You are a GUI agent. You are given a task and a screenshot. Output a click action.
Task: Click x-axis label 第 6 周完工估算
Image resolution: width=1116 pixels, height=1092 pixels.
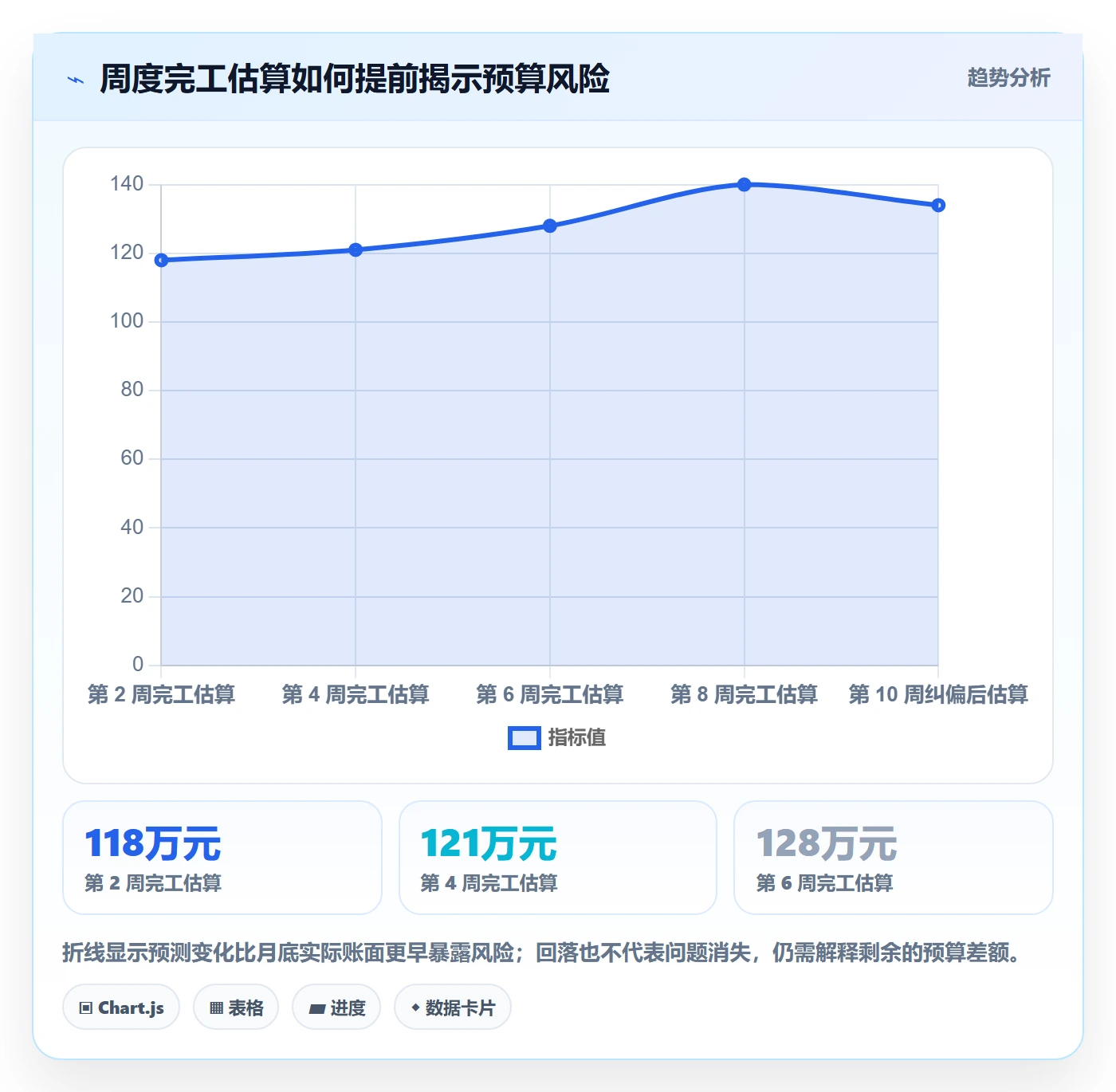(x=550, y=694)
